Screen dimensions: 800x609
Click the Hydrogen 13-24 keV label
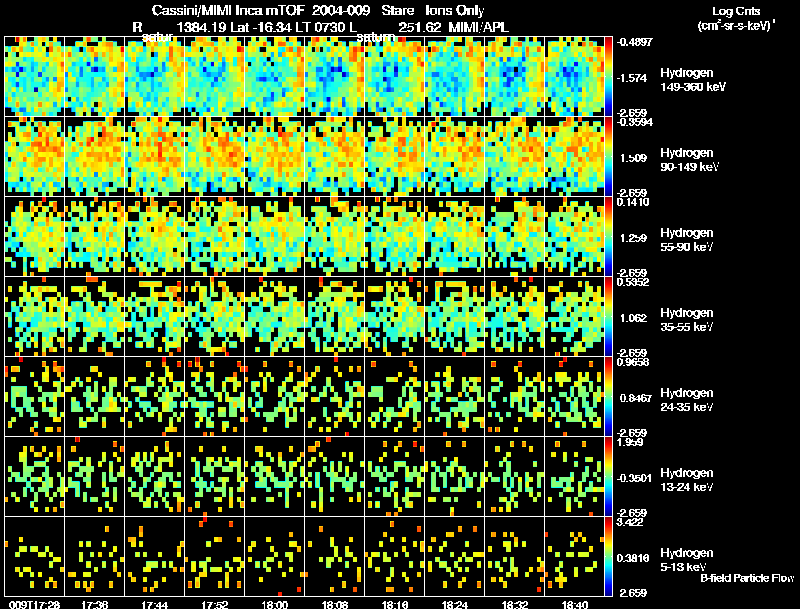click(687, 480)
